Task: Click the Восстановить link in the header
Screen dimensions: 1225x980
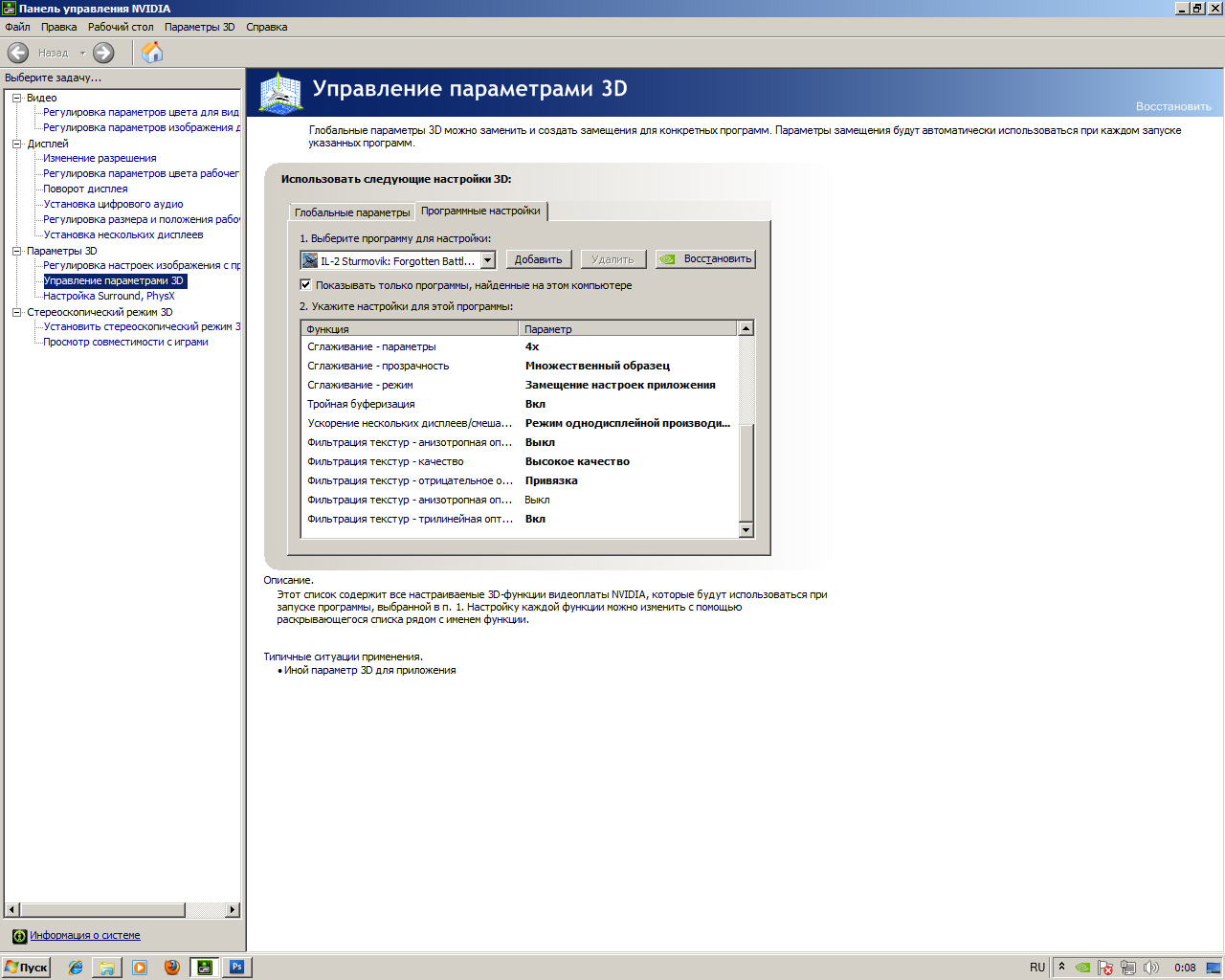Action: [x=1173, y=106]
